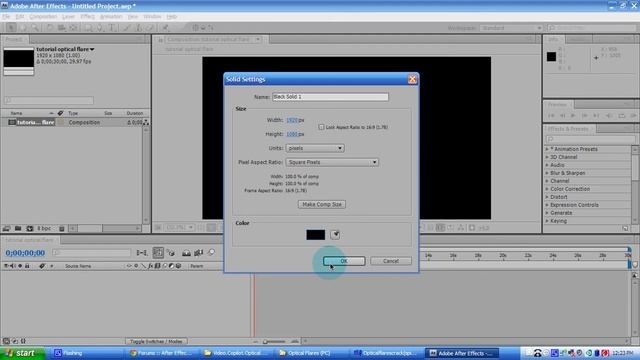
Task: Click the New Composition icon in Project panel
Action: point(30,229)
